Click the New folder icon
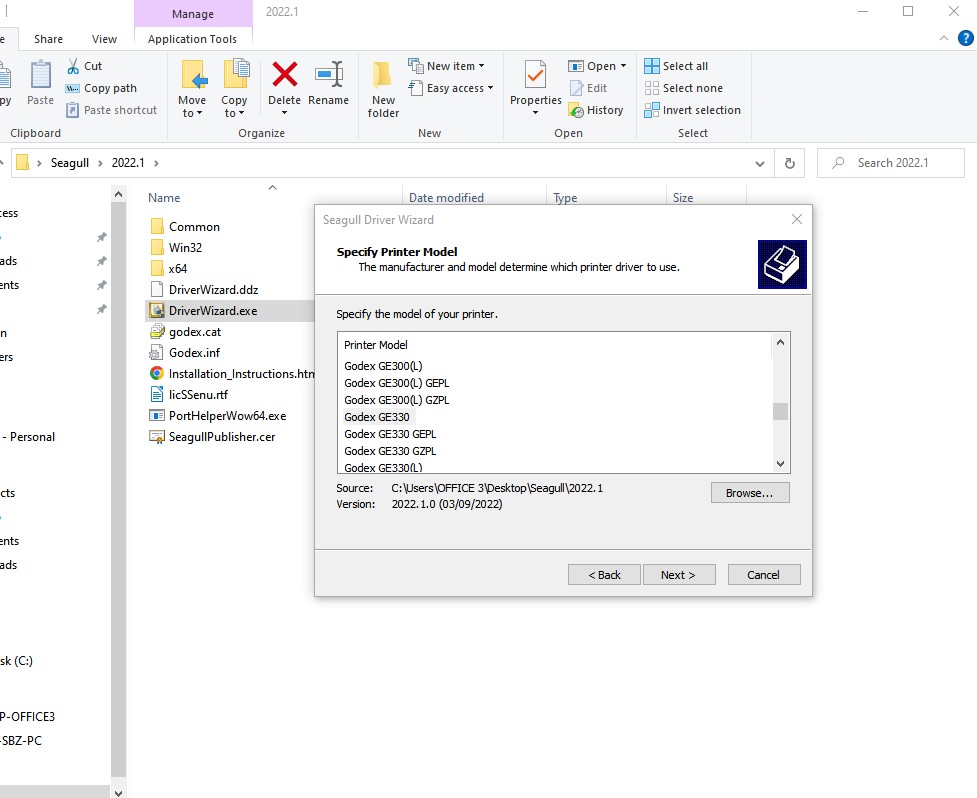The height and width of the screenshot is (798, 977). (x=382, y=75)
